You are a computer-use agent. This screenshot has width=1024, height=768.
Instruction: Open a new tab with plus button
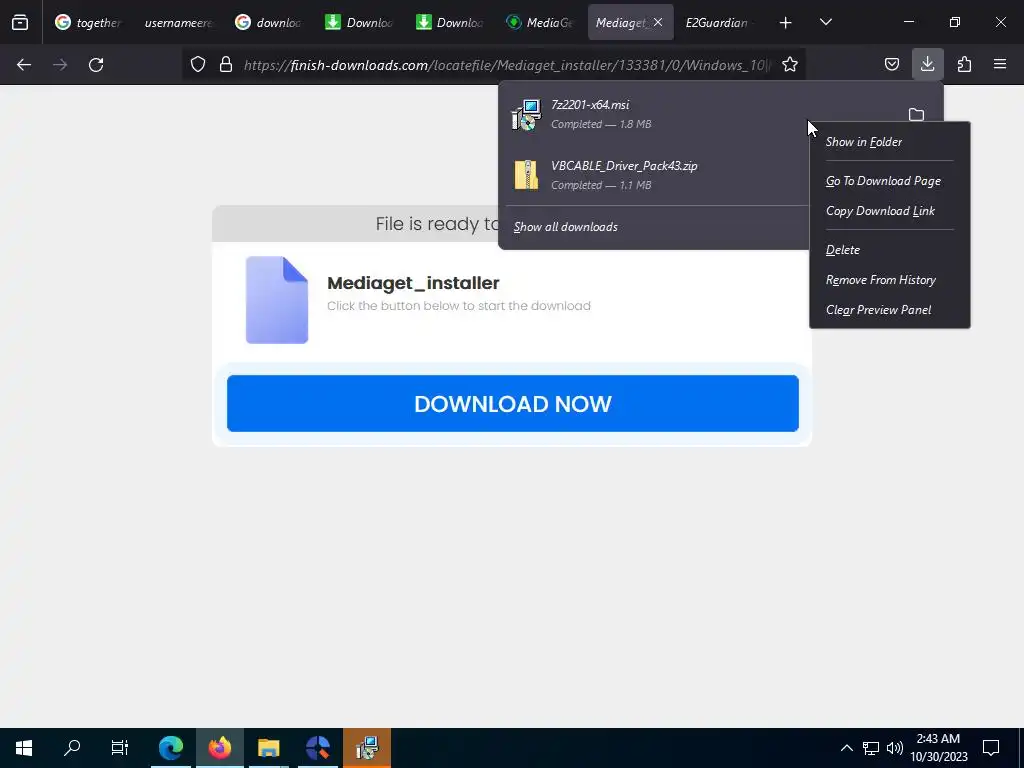(x=786, y=23)
